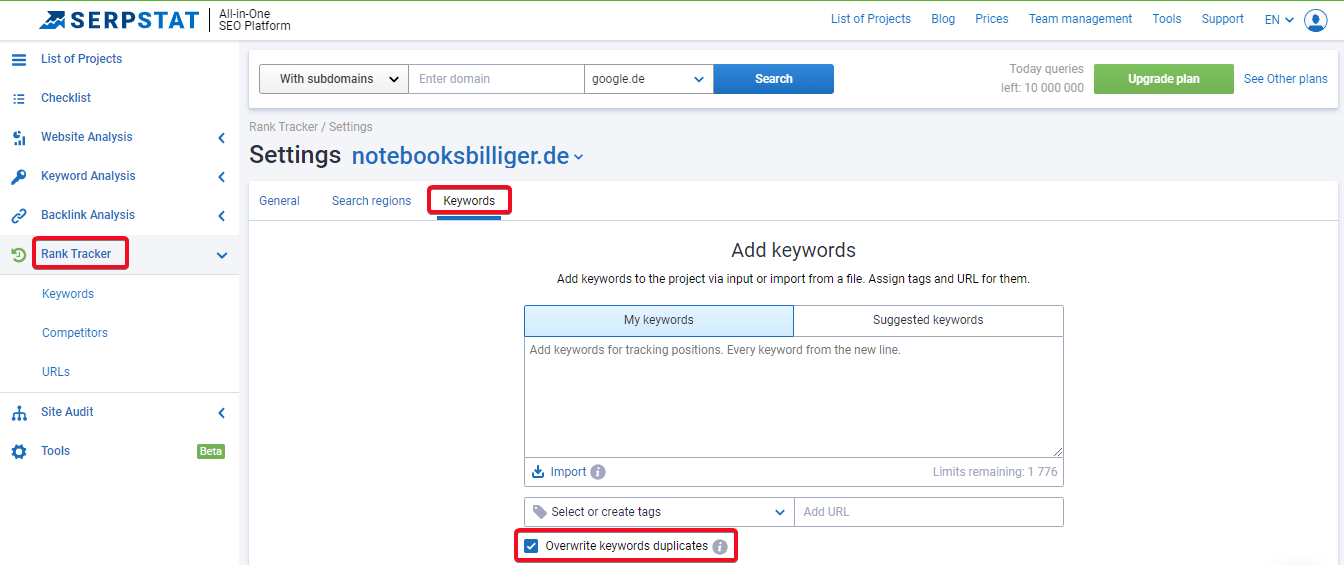1344x565 pixels.
Task: Click the Today queries left counter
Action: point(1043,79)
